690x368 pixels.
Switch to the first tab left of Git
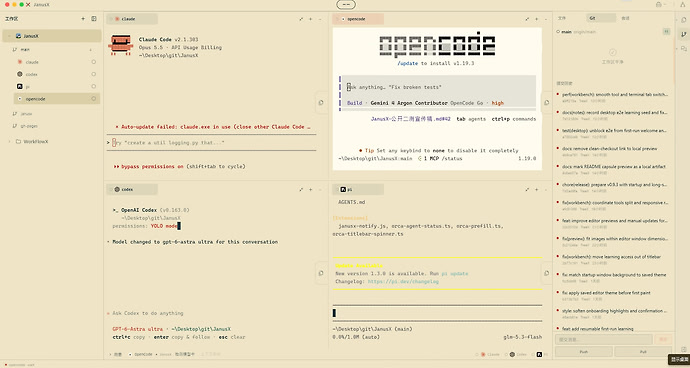click(562, 18)
